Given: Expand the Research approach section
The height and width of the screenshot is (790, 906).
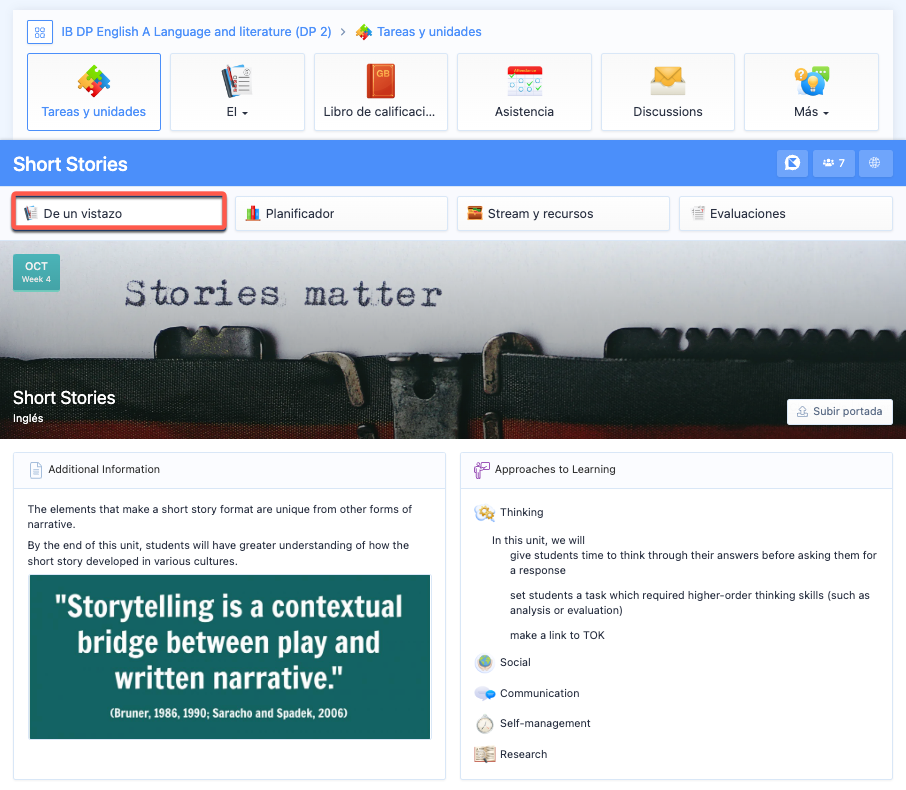Looking at the screenshot, I should pyautogui.click(x=523, y=754).
